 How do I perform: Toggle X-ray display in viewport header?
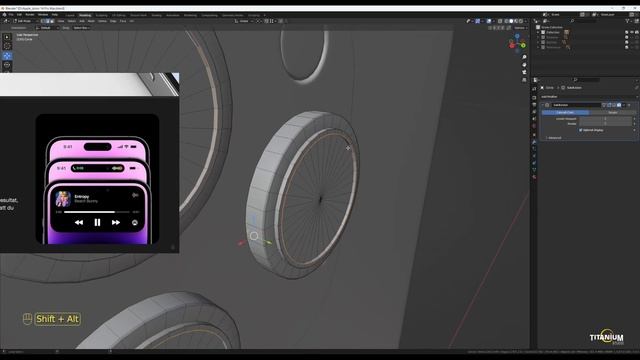[500, 21]
